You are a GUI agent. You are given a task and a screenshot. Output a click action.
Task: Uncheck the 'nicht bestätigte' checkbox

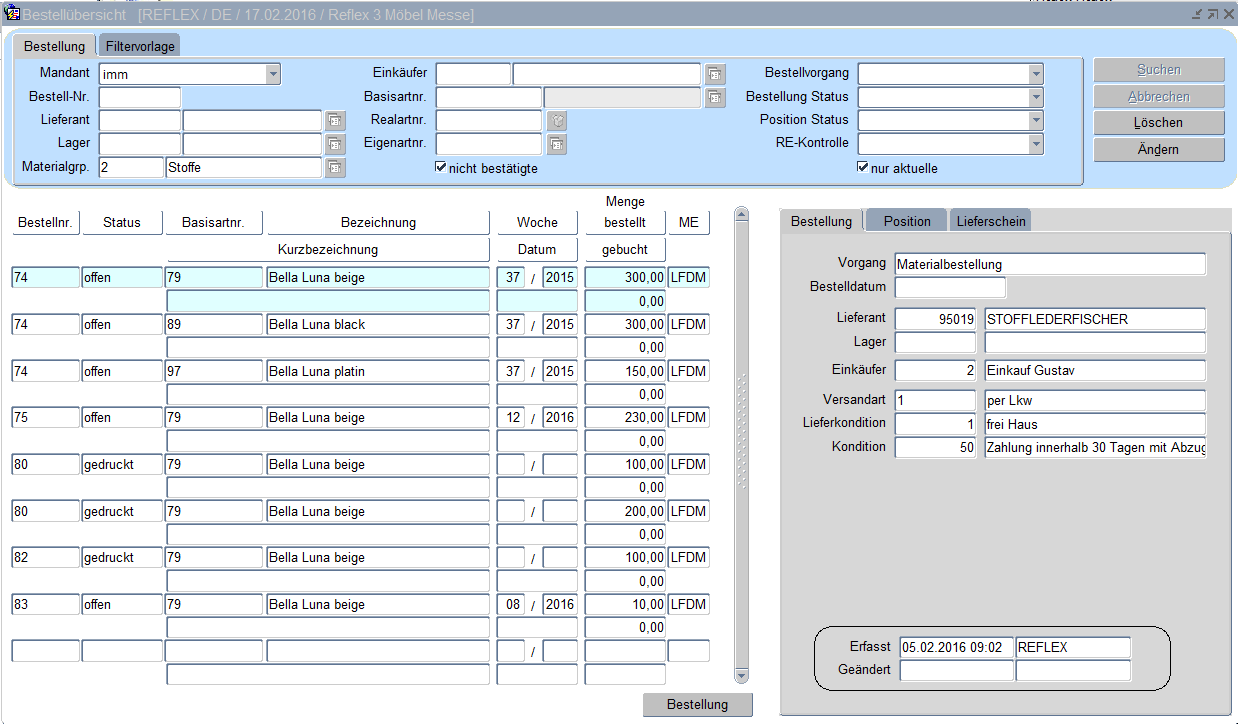[441, 167]
